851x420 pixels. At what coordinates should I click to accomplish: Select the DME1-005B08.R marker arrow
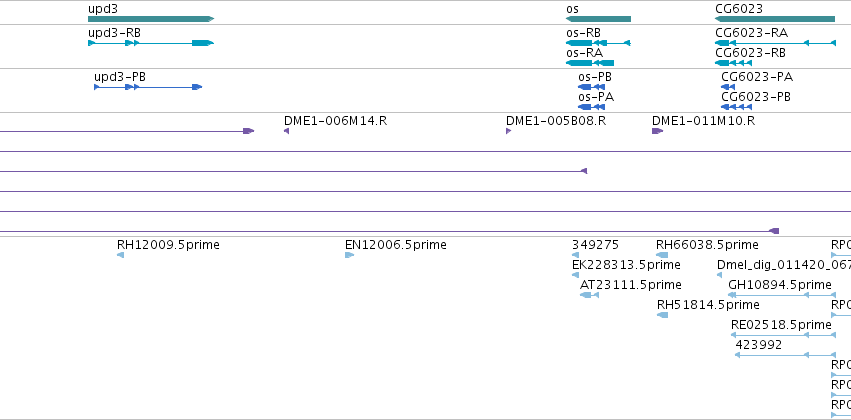tap(509, 131)
